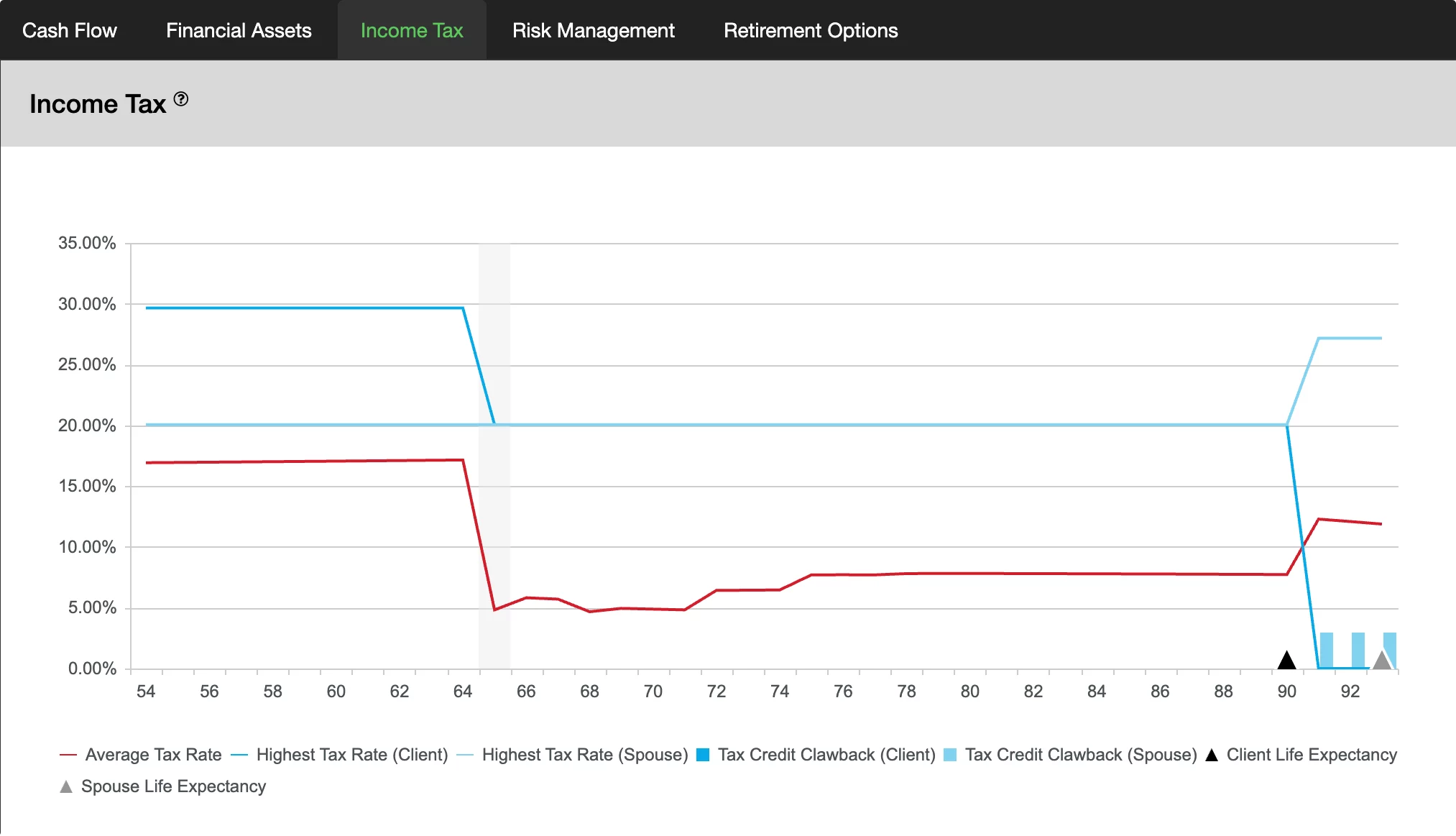Click the Spouse Life Expectancy legend label
Viewport: 1456px width, 836px height.
pos(173,786)
